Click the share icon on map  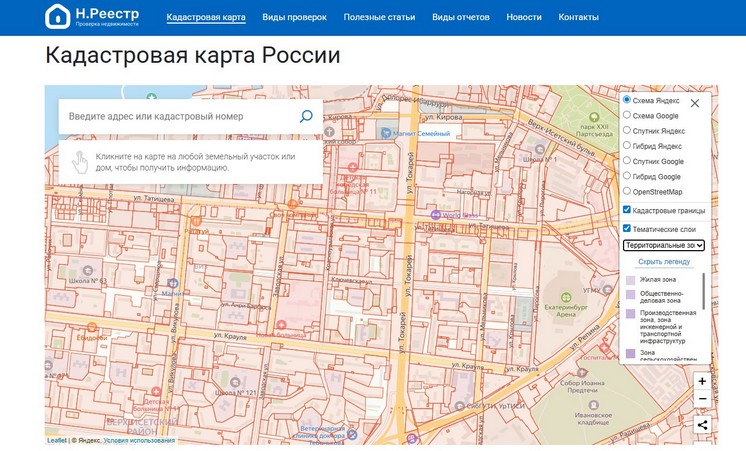click(702, 425)
